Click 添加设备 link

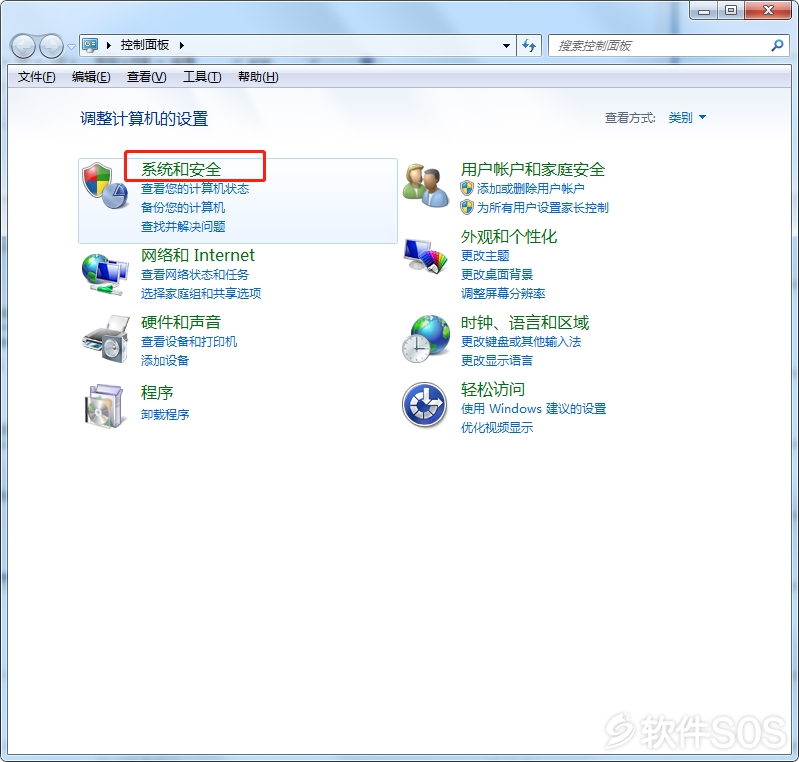tap(165, 360)
